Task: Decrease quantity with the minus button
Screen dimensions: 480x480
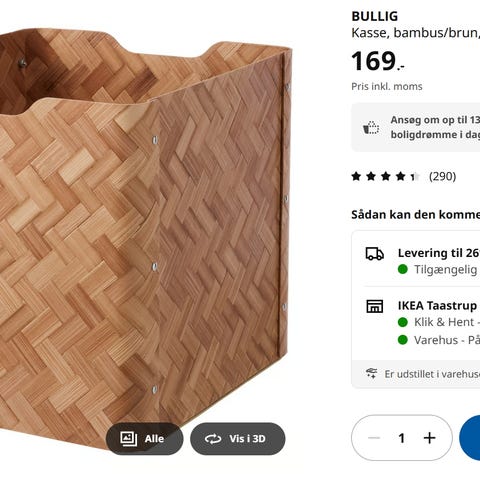Action: (x=374, y=438)
